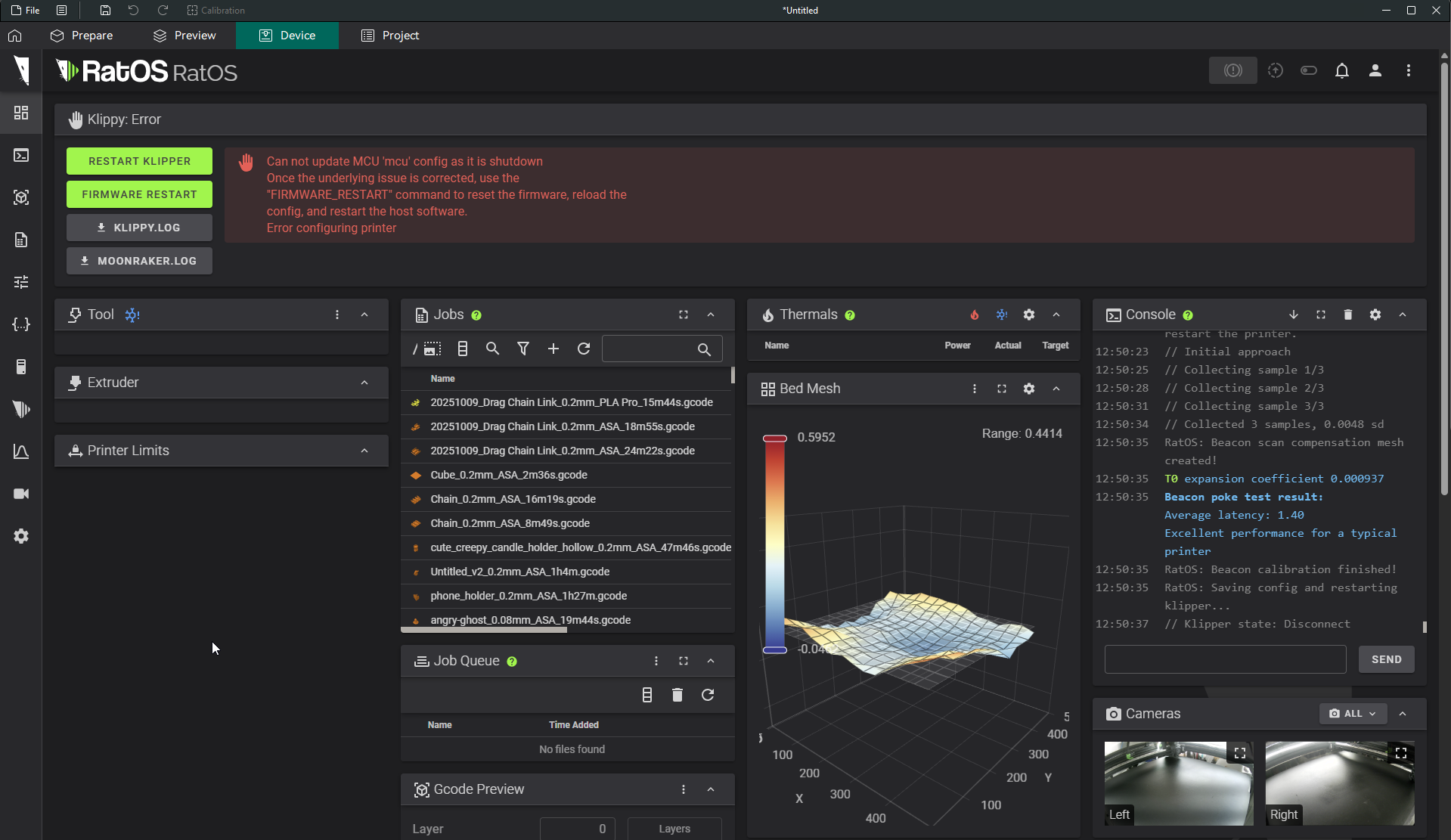Toggle the header switch icon
This screenshot has width=1451, height=840.
(x=1308, y=70)
